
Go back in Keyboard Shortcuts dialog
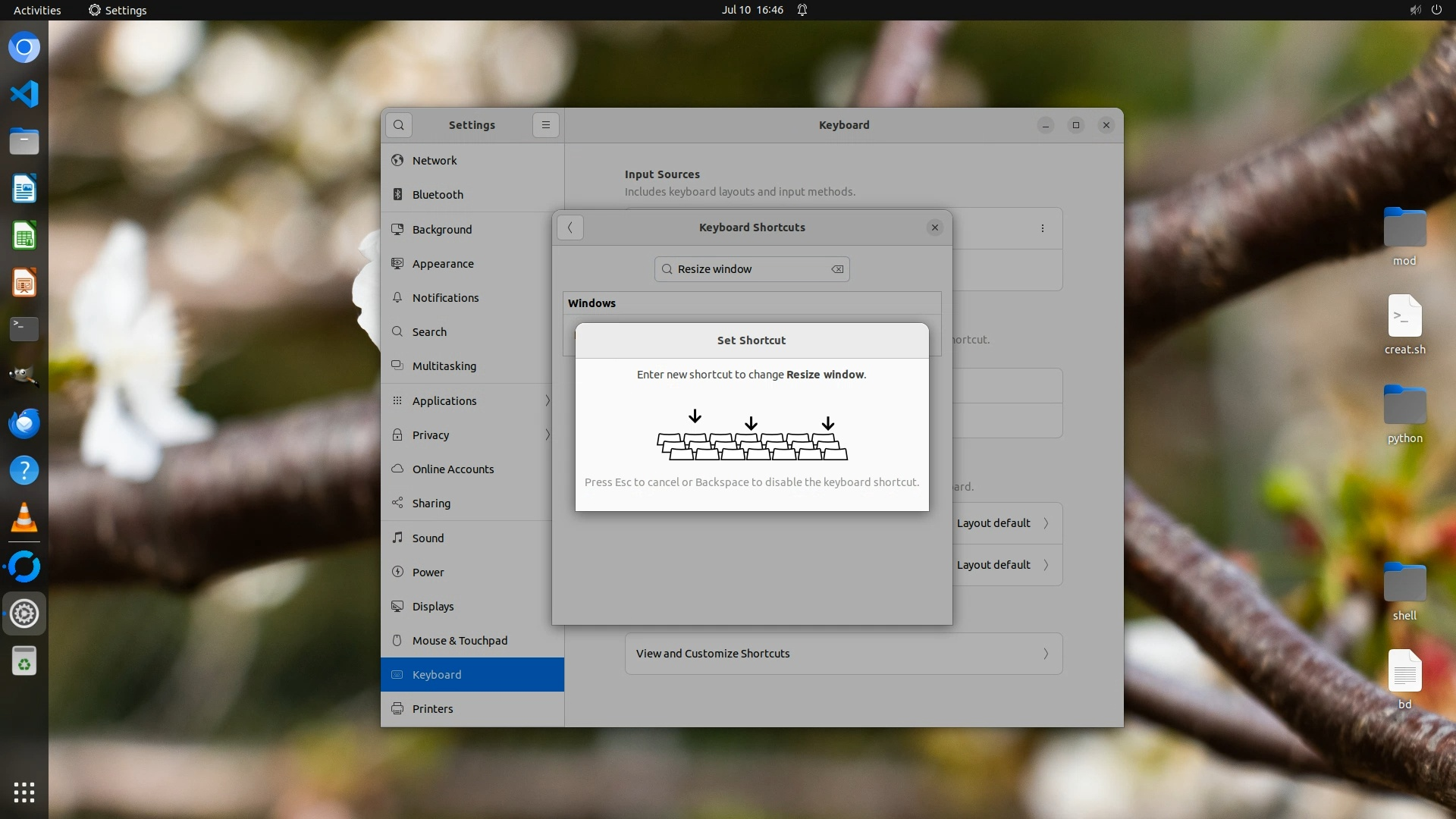570,227
